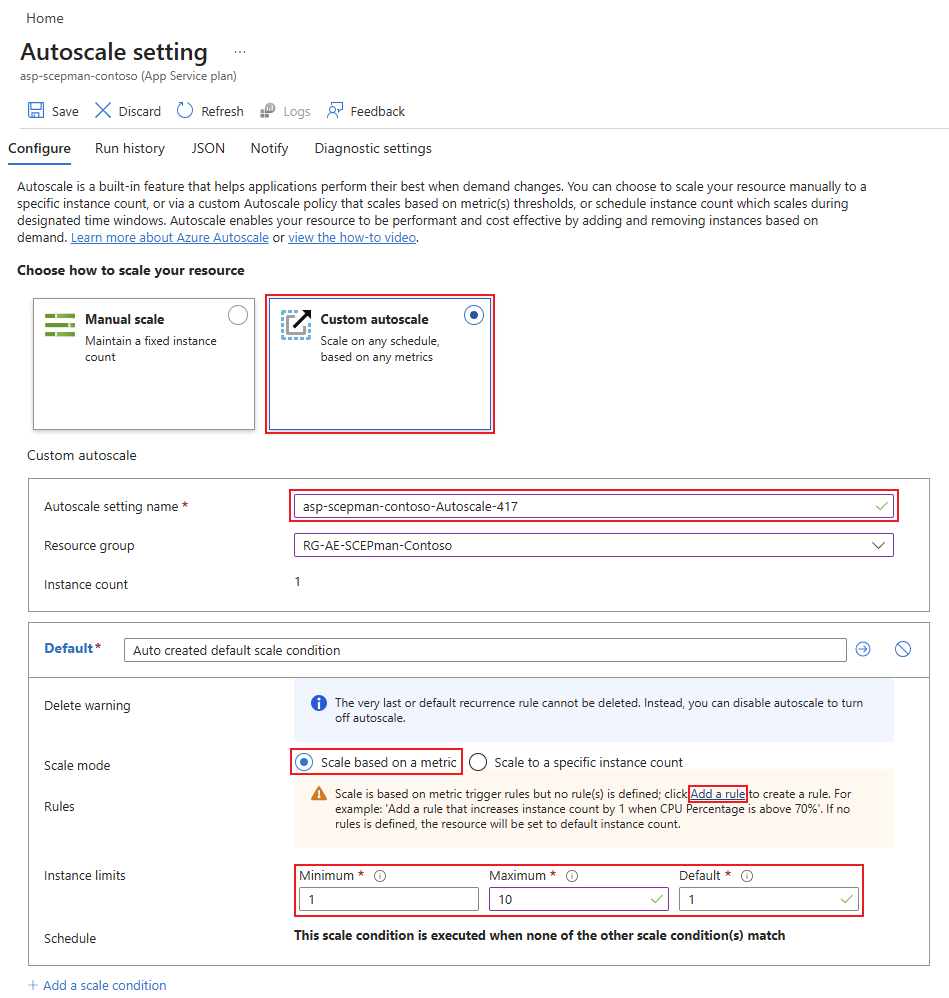Click info icon next to Maximum label

click(x=572, y=876)
